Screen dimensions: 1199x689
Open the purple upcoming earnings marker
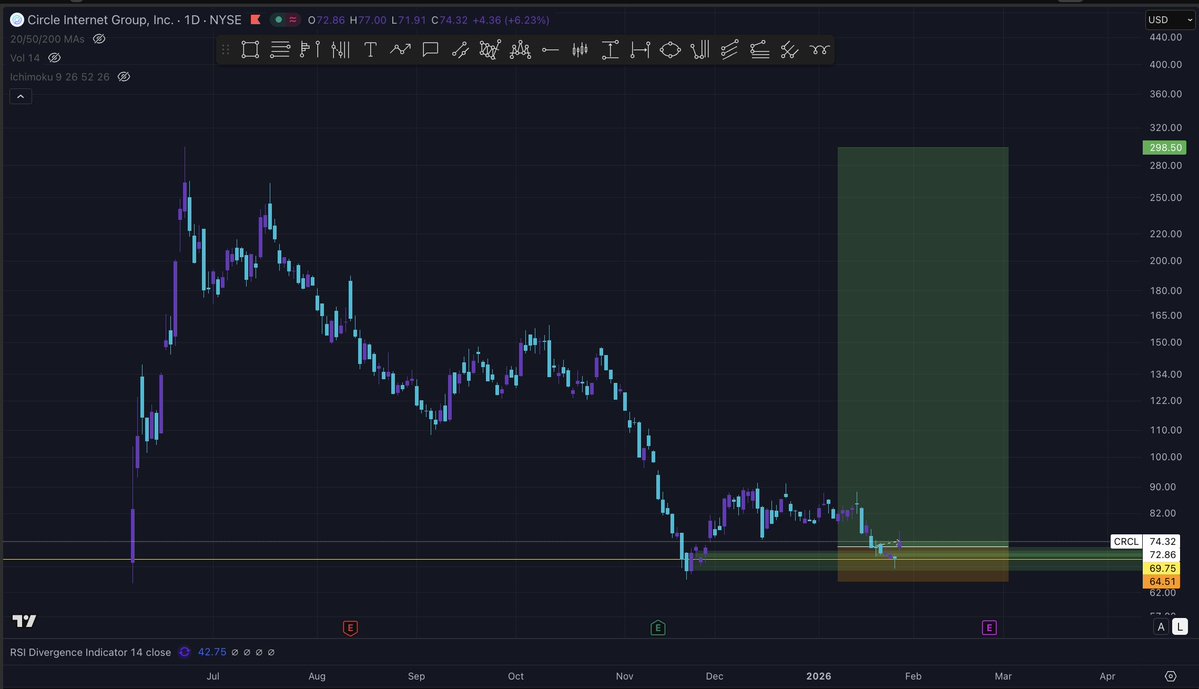tap(989, 628)
